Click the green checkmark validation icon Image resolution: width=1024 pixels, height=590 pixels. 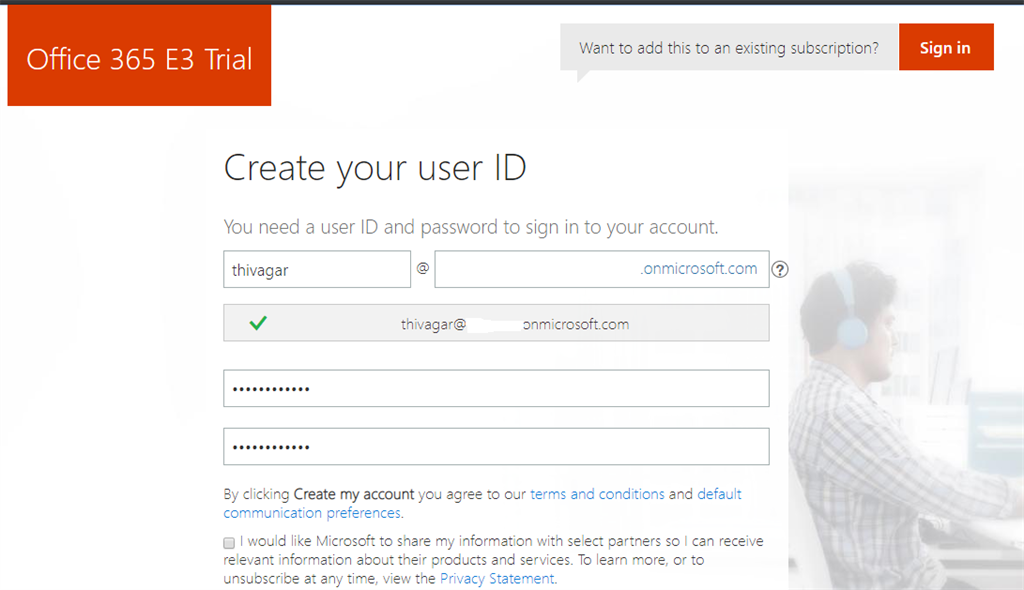pyautogui.click(x=258, y=323)
